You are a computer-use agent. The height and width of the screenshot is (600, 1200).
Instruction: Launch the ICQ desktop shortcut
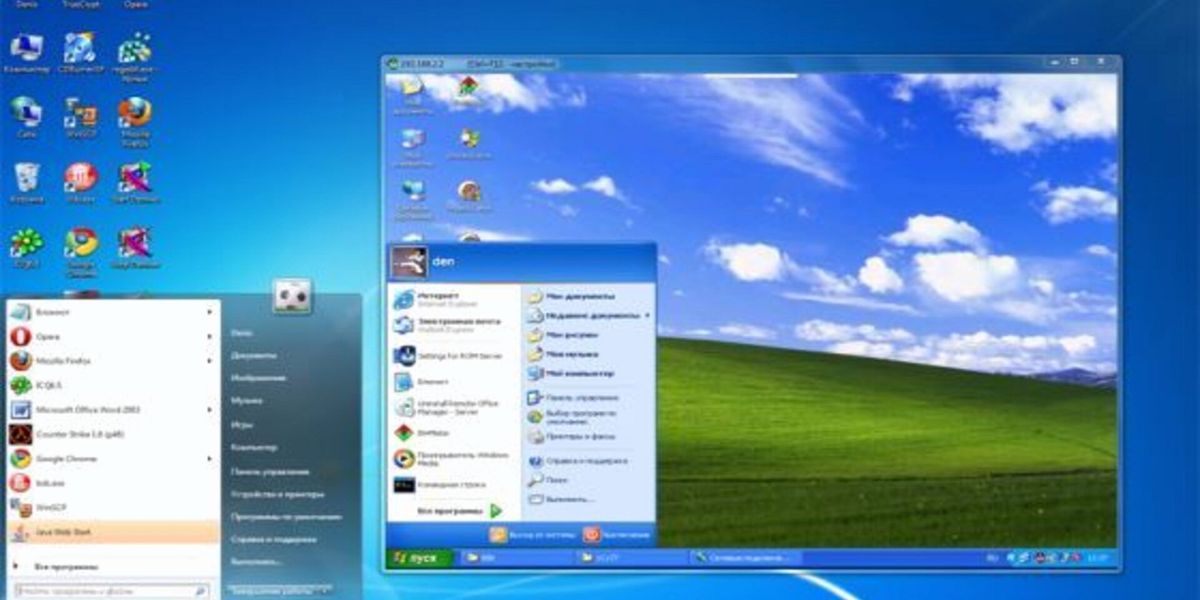[26, 248]
